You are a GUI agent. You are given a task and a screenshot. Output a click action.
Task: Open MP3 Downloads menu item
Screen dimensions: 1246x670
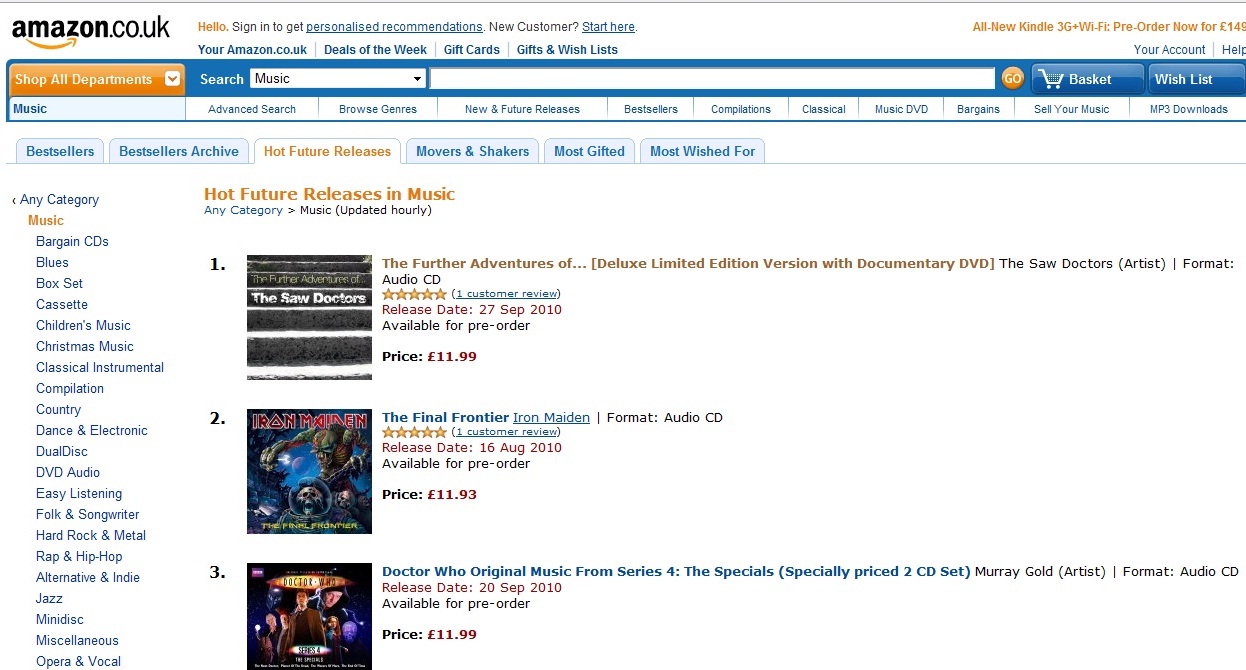tap(1188, 109)
